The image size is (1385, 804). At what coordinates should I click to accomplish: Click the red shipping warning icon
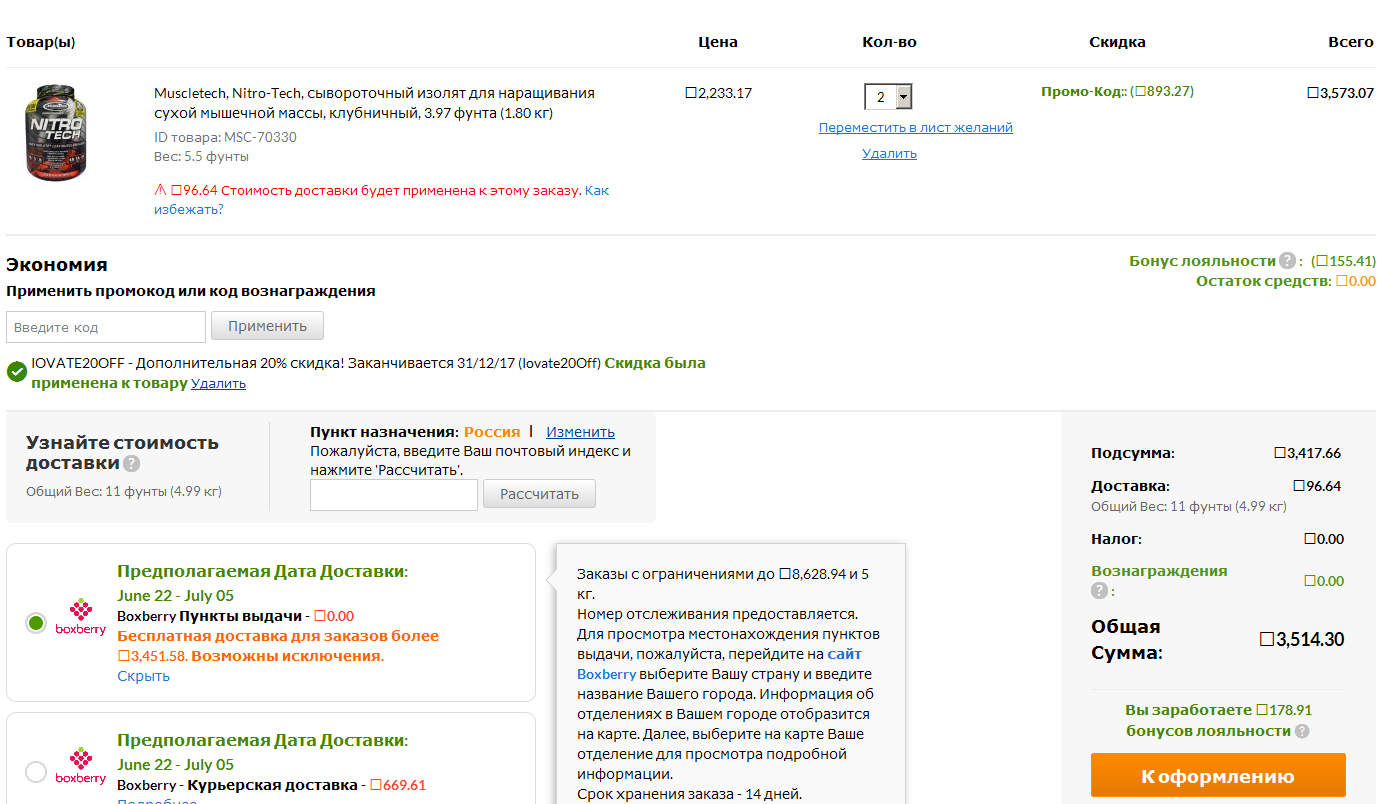(160, 190)
